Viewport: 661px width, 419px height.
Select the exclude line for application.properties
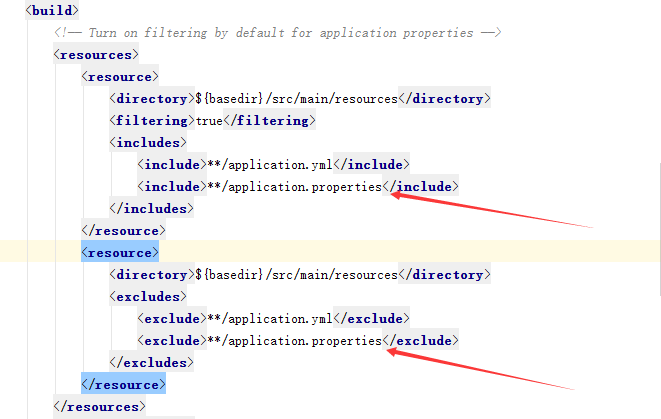[297, 340]
